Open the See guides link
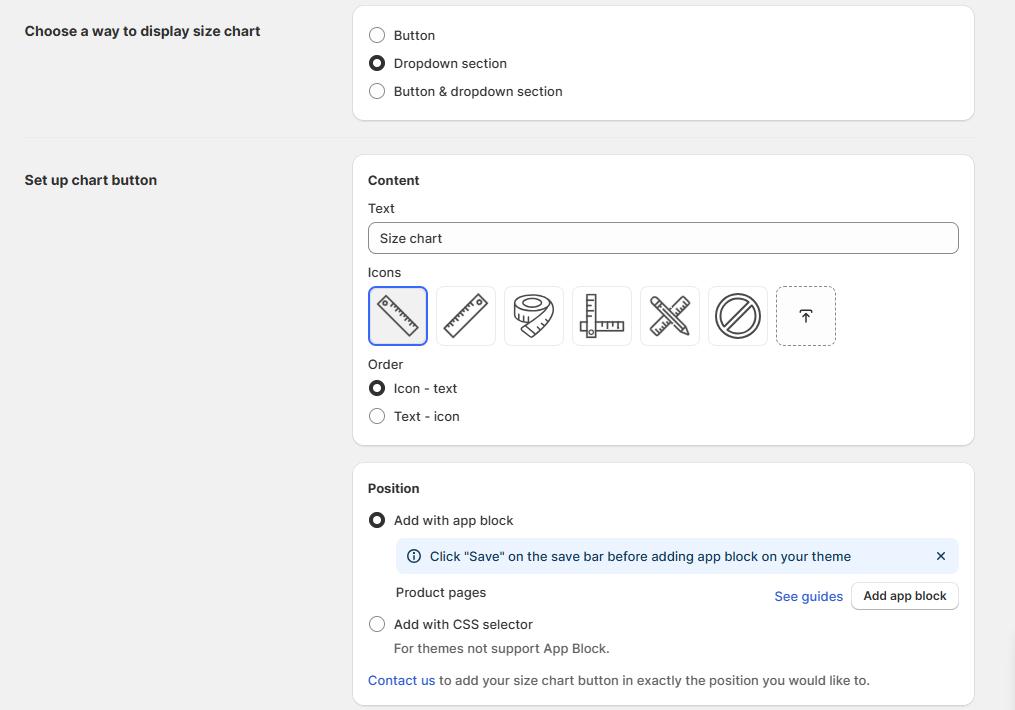Image resolution: width=1015 pixels, height=710 pixels. (809, 596)
